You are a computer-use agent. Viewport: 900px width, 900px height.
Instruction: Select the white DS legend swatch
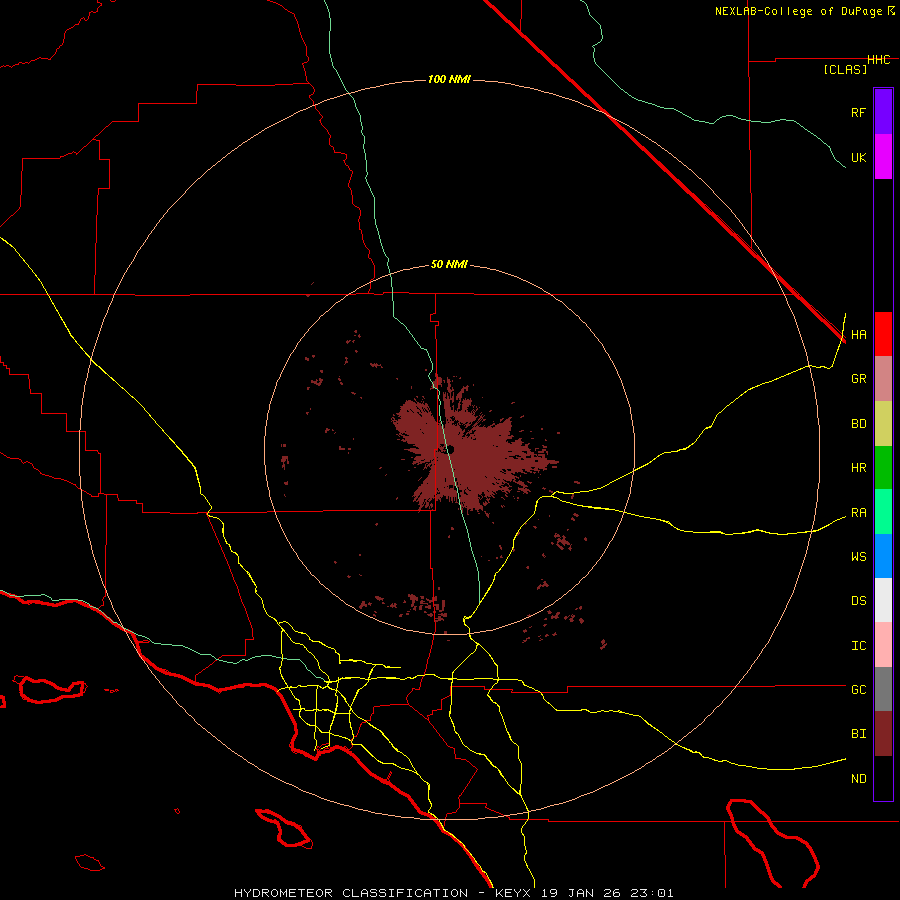pyautogui.click(x=883, y=600)
